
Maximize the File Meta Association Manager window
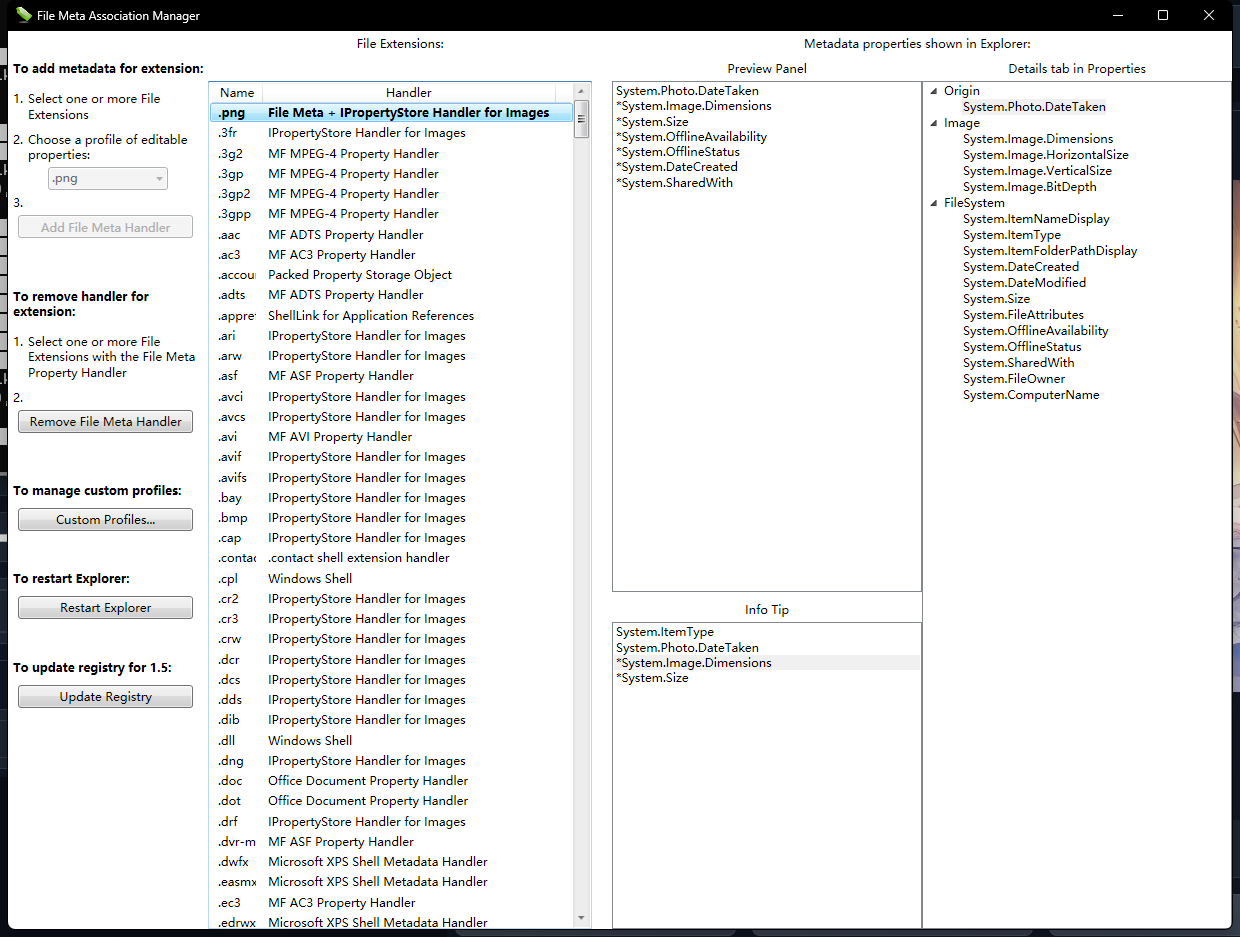1163,15
